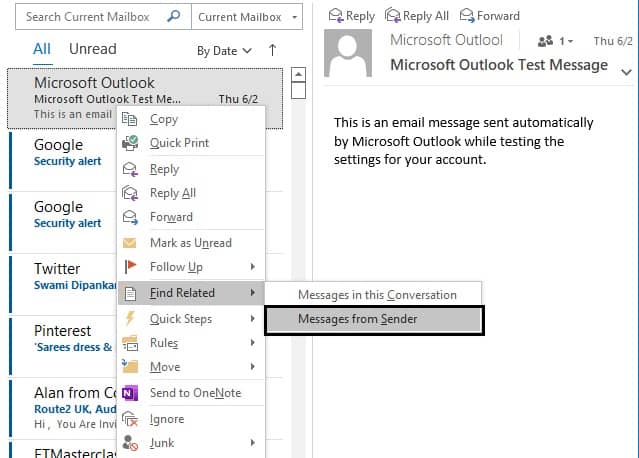The image size is (639, 458).
Task: Switch to the Unread tab
Action: (x=93, y=49)
